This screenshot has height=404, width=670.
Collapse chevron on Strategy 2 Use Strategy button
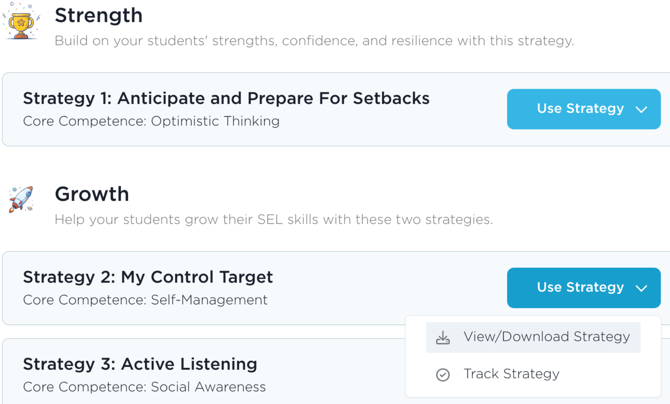pos(641,288)
